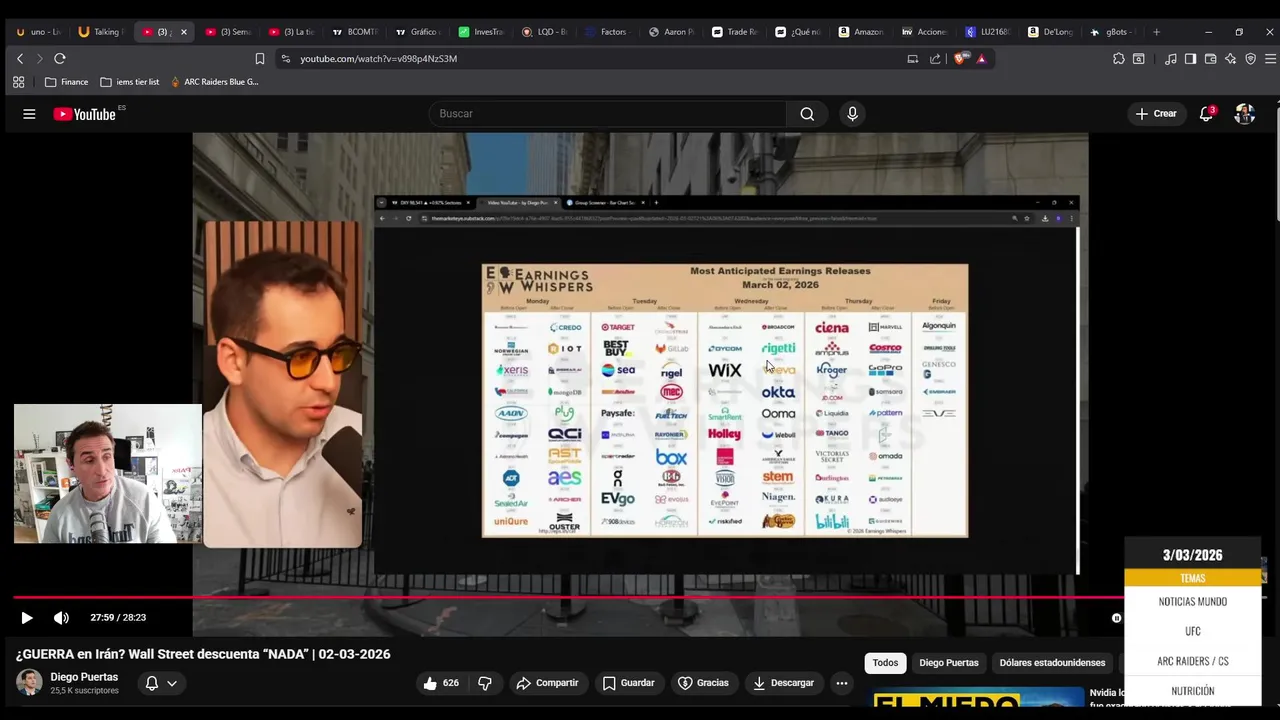Switch to the Talking tab
Screen dimensions: 1280x720
(99, 32)
